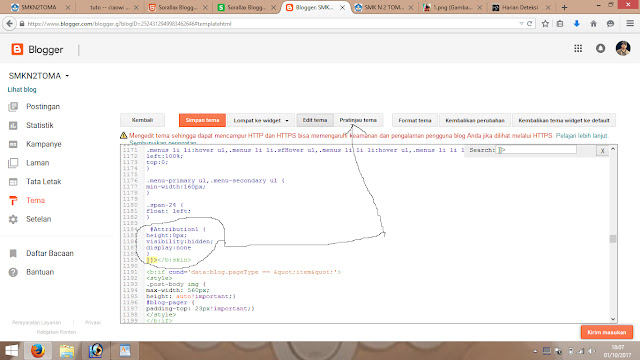Click the Kampanye sidebar icon
This screenshot has width=640, height=360.
click(x=13, y=144)
